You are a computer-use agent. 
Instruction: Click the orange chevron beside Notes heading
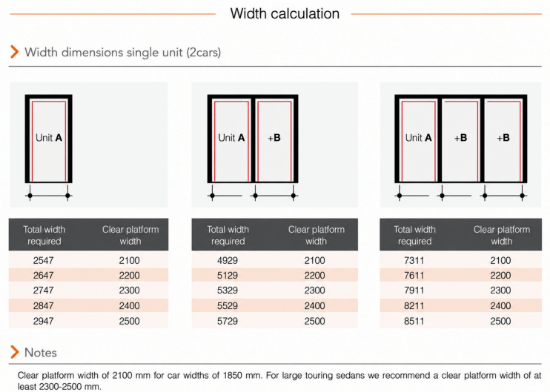[x=14, y=352]
